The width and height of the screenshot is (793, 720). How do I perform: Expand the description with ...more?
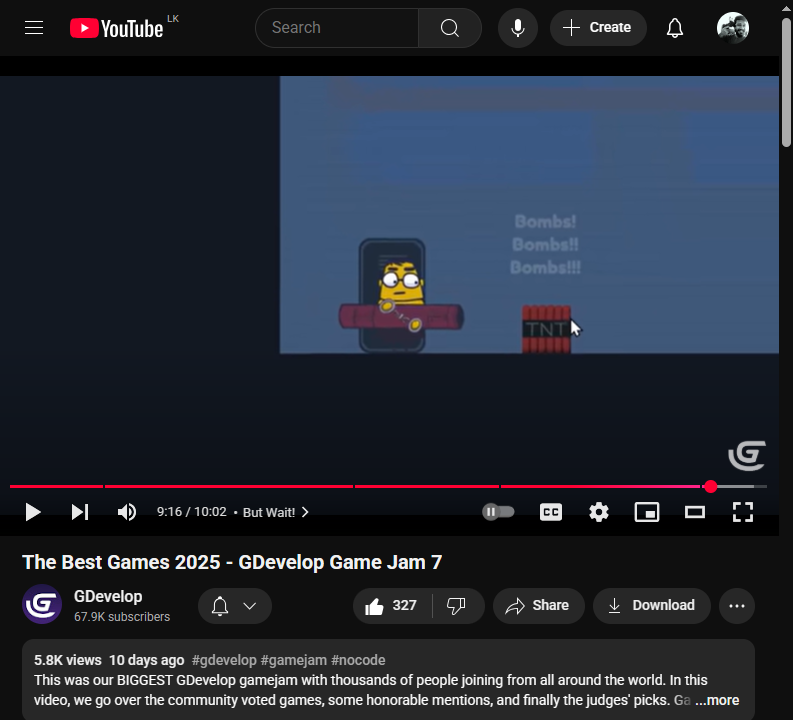click(x=717, y=700)
